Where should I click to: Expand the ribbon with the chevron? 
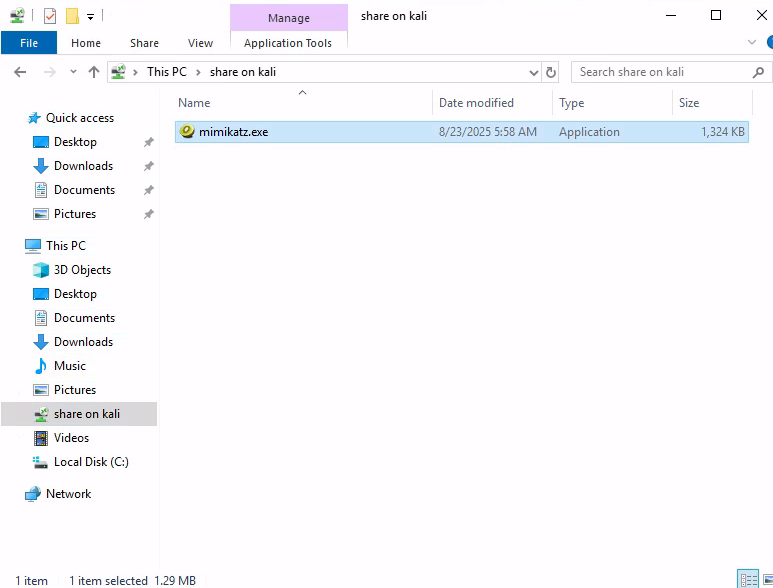[x=752, y=43]
